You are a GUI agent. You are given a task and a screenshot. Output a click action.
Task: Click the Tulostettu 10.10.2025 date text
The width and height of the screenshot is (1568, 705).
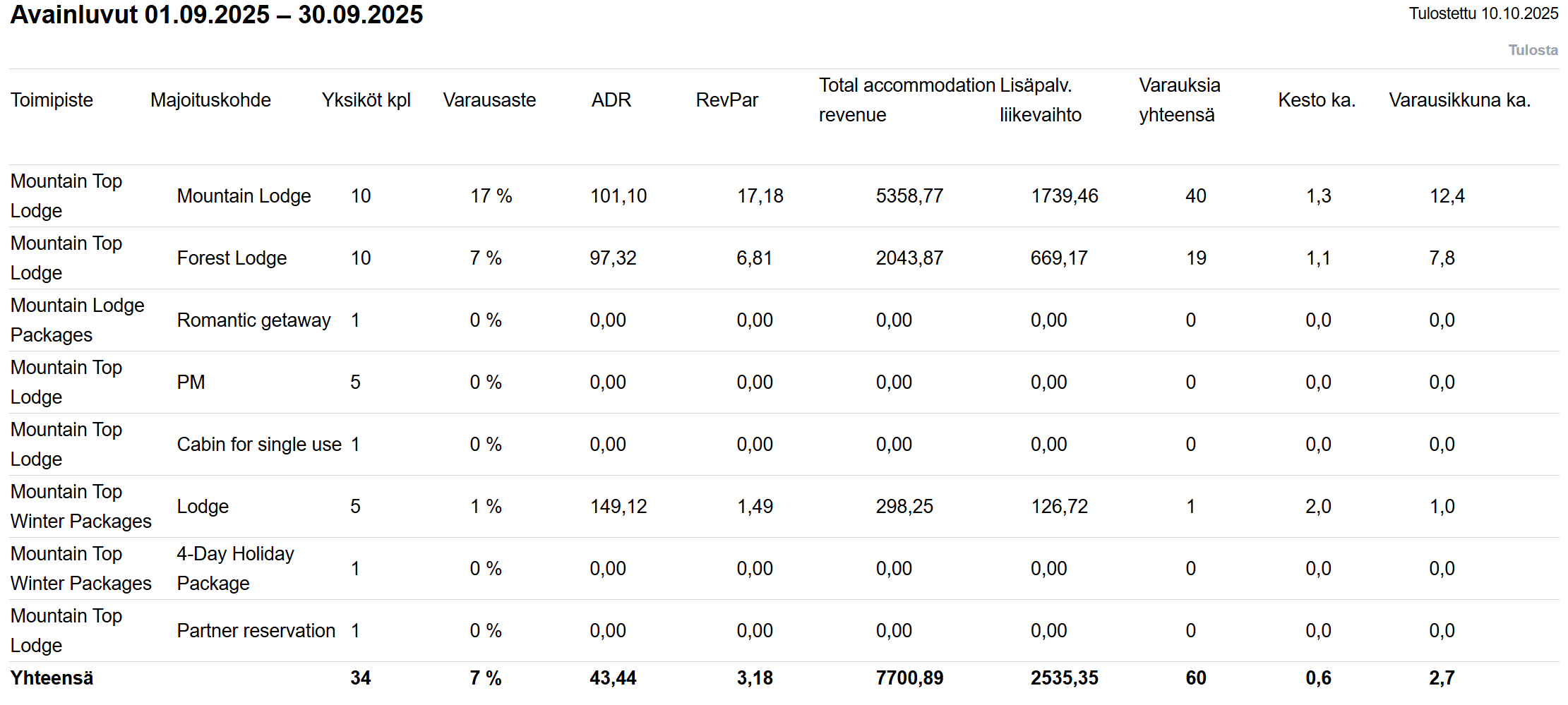pyautogui.click(x=1483, y=13)
